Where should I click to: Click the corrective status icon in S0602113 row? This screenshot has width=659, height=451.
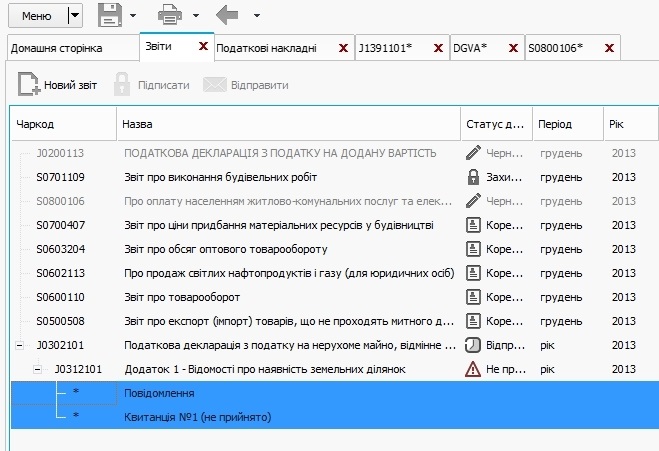tap(473, 273)
